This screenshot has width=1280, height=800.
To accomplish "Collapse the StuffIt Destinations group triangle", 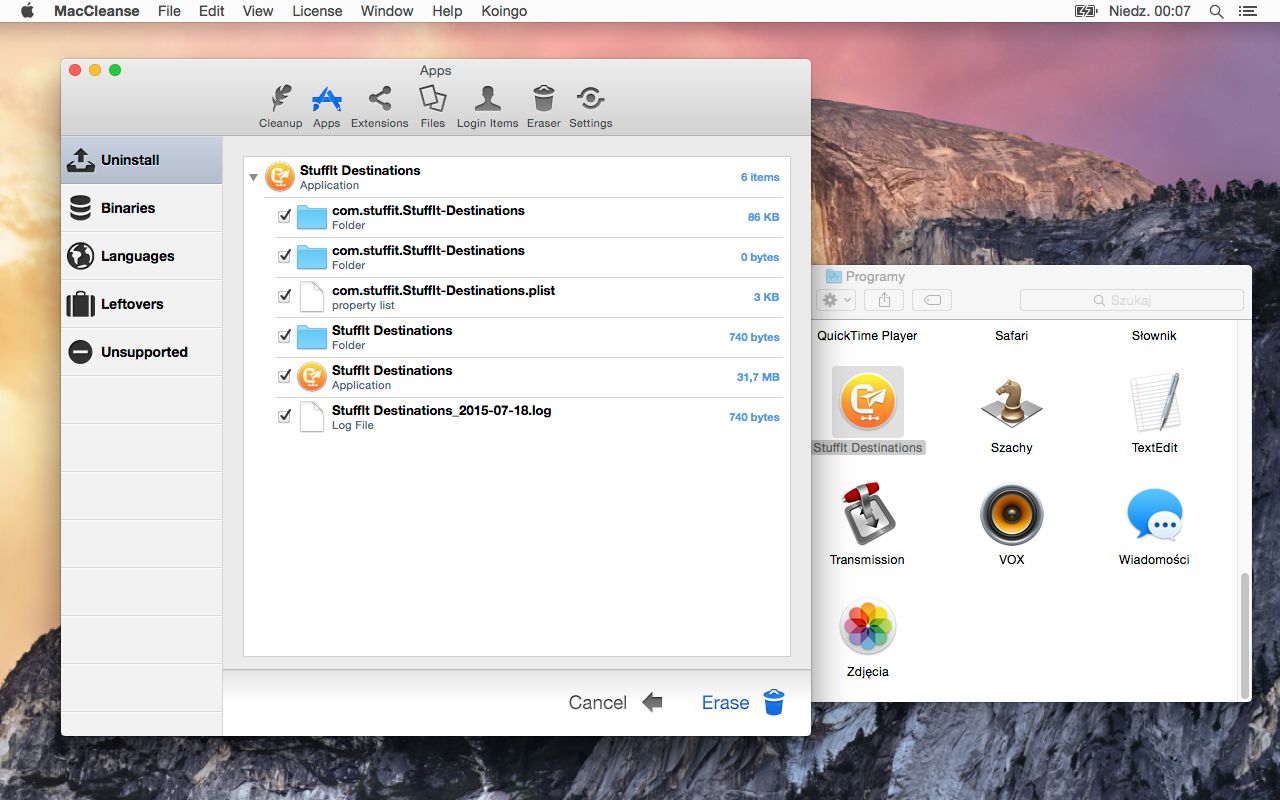I will click(253, 177).
